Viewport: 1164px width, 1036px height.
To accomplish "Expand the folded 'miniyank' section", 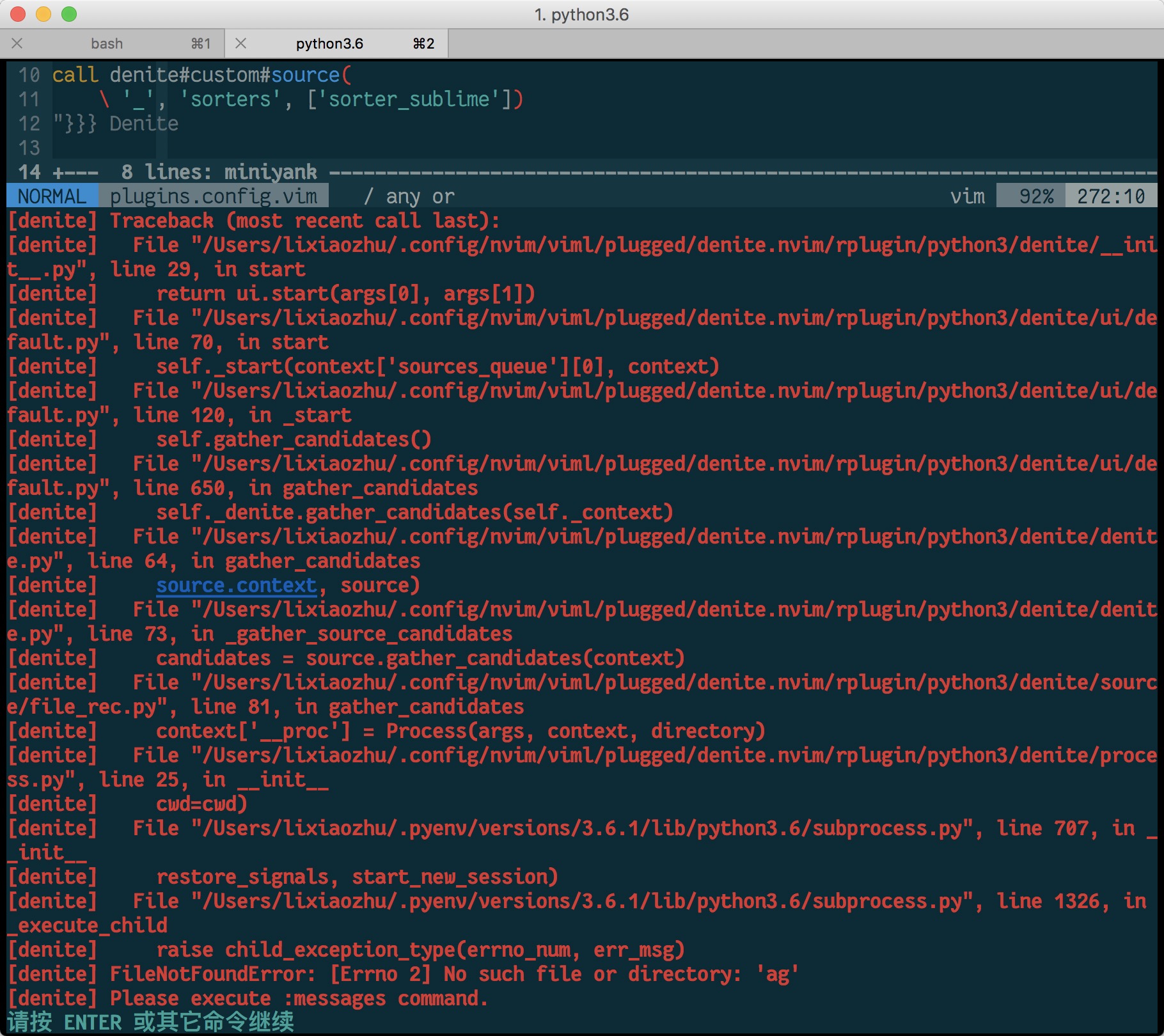I will 582,172.
